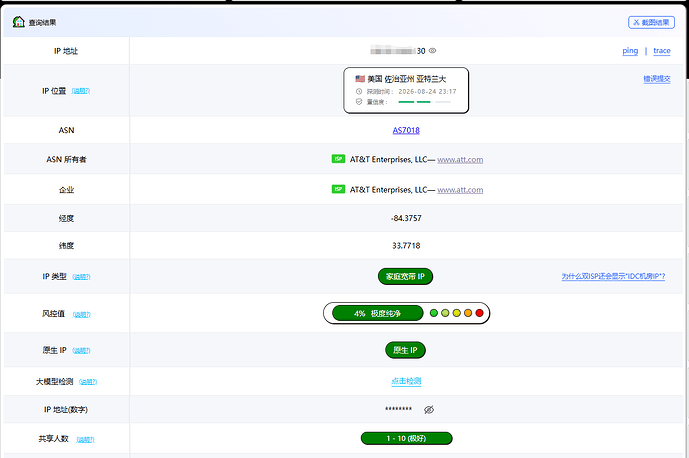Image resolution: width=689 pixels, height=458 pixels.
Task: Click the red risk dot
Action: pyautogui.click(x=479, y=313)
